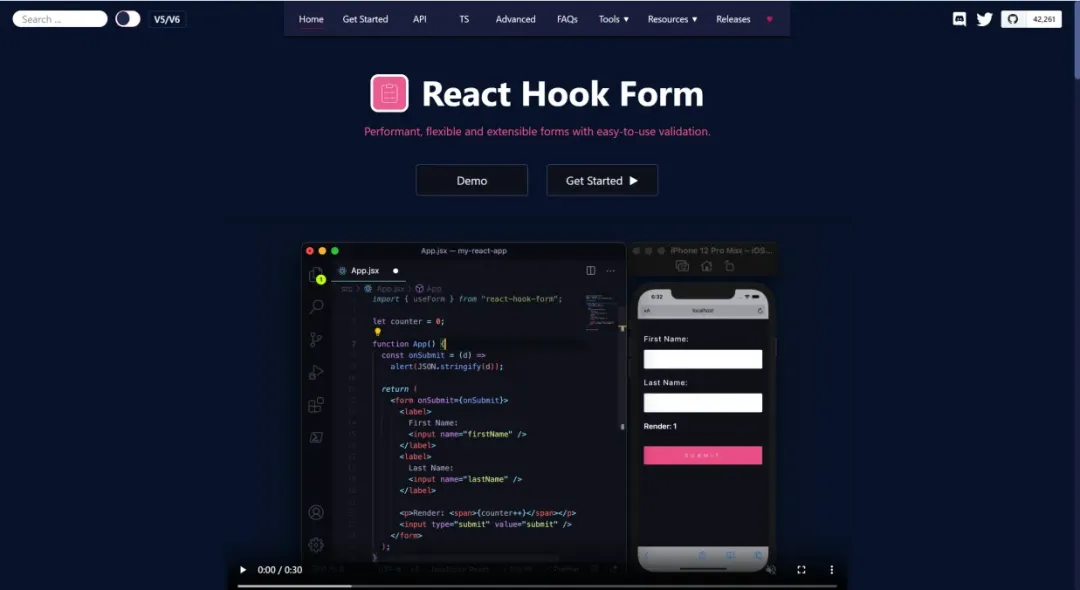Click the Last Name input on the phone
Image resolution: width=1080 pixels, height=590 pixels.
703,403
